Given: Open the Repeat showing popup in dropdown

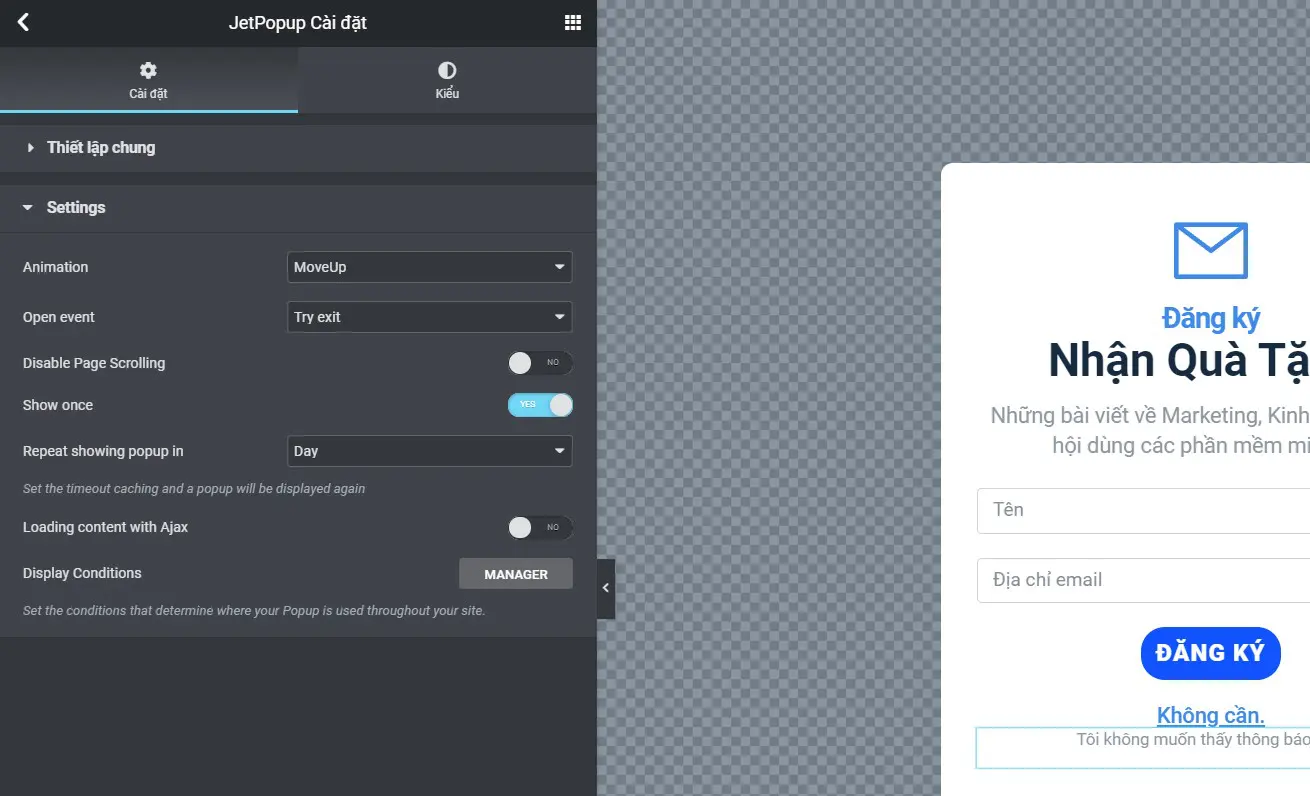Looking at the screenshot, I should (x=429, y=451).
